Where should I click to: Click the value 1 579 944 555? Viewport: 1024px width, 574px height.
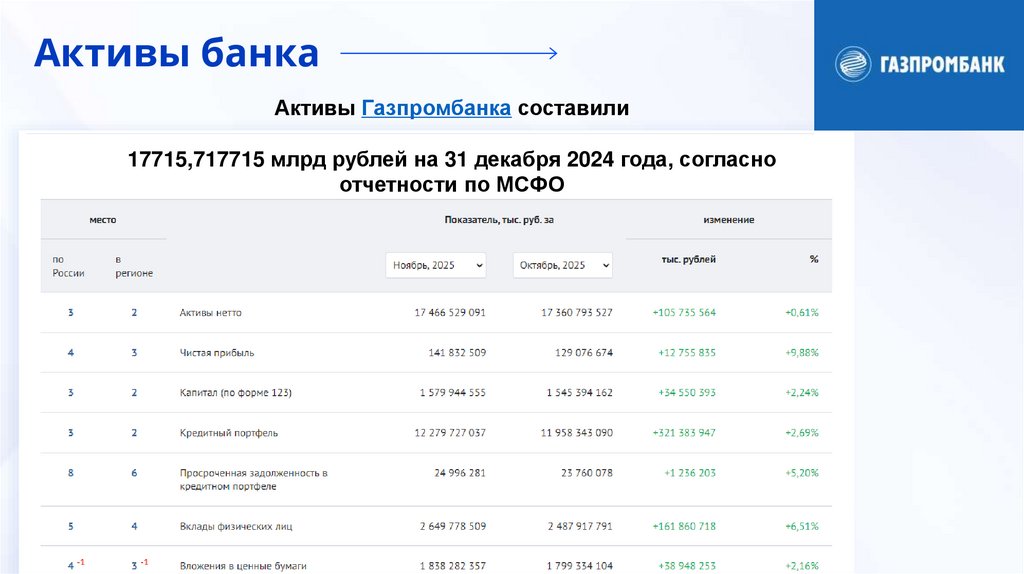pyautogui.click(x=453, y=392)
